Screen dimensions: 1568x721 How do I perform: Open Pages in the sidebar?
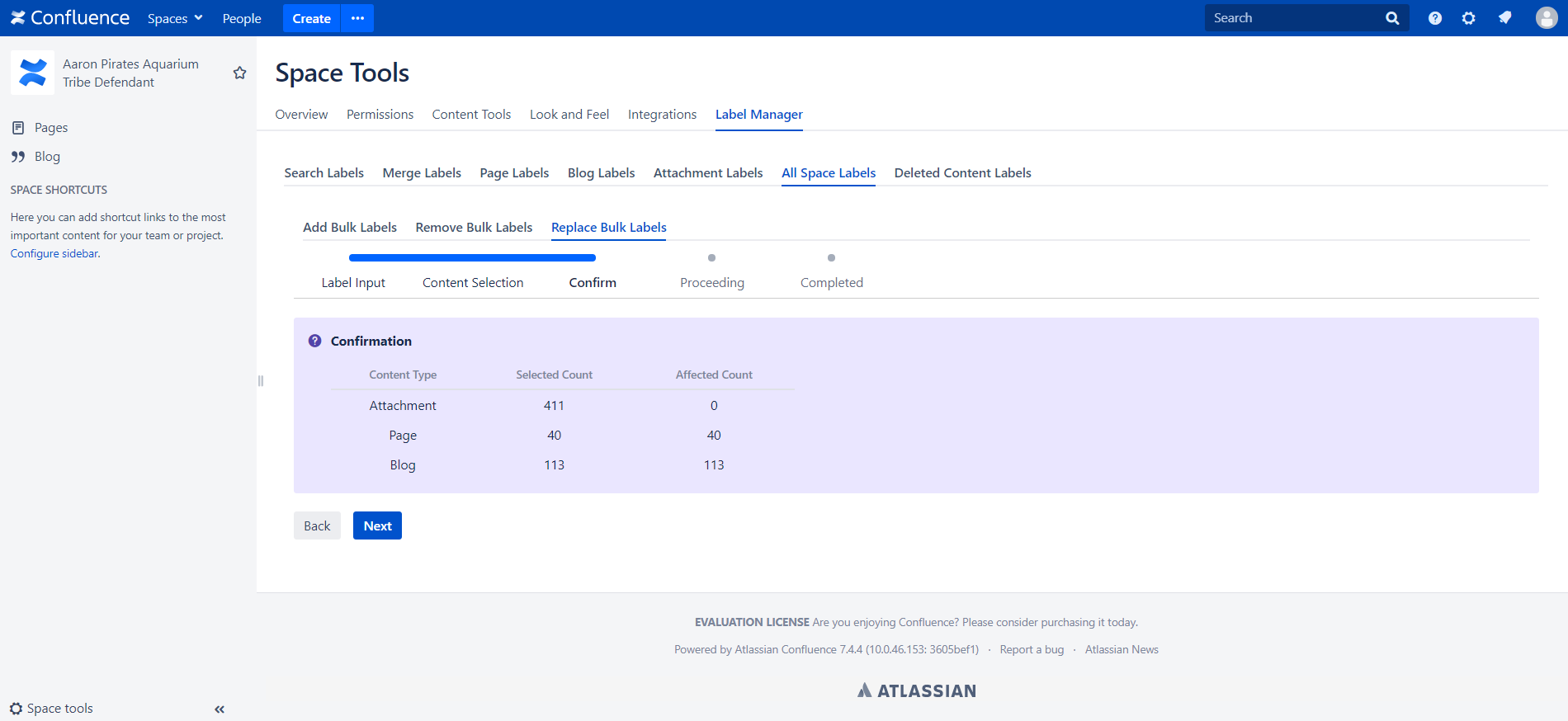click(51, 128)
